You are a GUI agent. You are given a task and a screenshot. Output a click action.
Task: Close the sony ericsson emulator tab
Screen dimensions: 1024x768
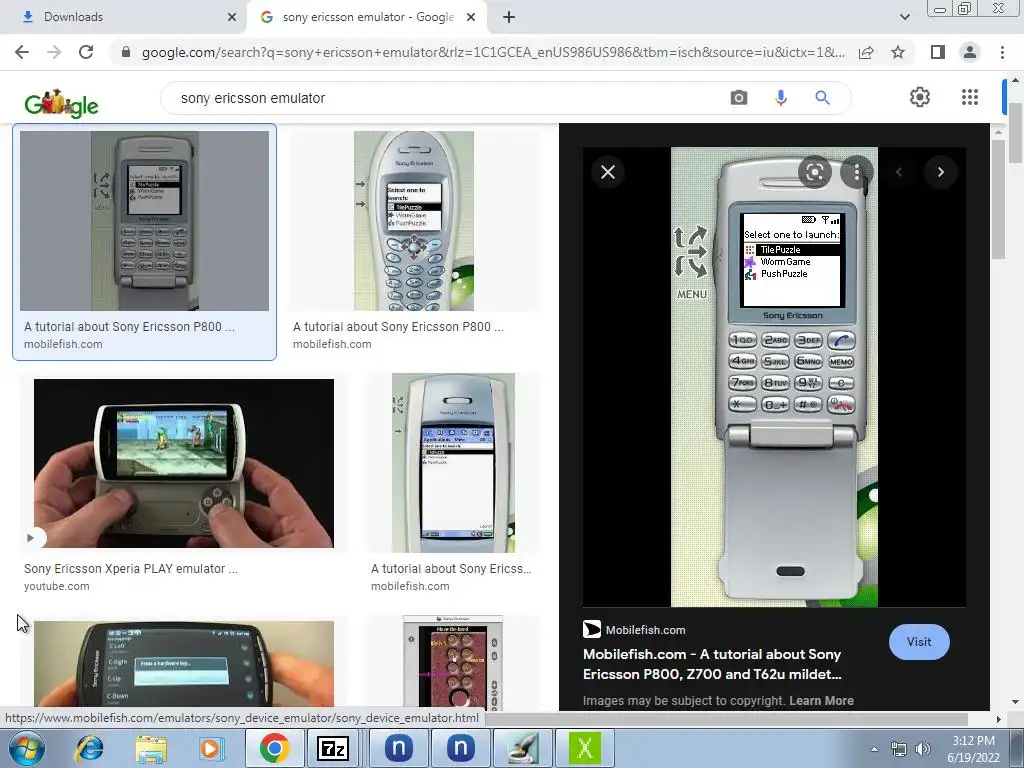471,17
